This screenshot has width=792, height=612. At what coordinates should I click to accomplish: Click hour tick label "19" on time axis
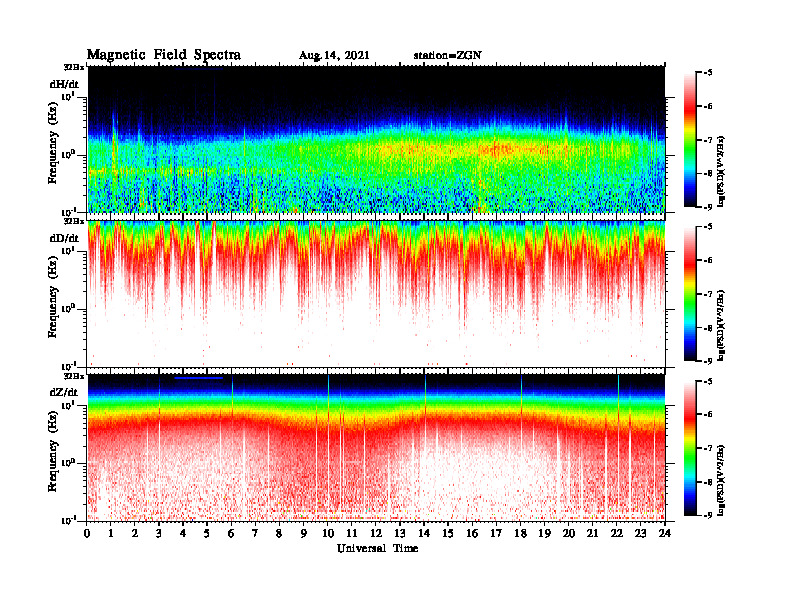click(544, 534)
